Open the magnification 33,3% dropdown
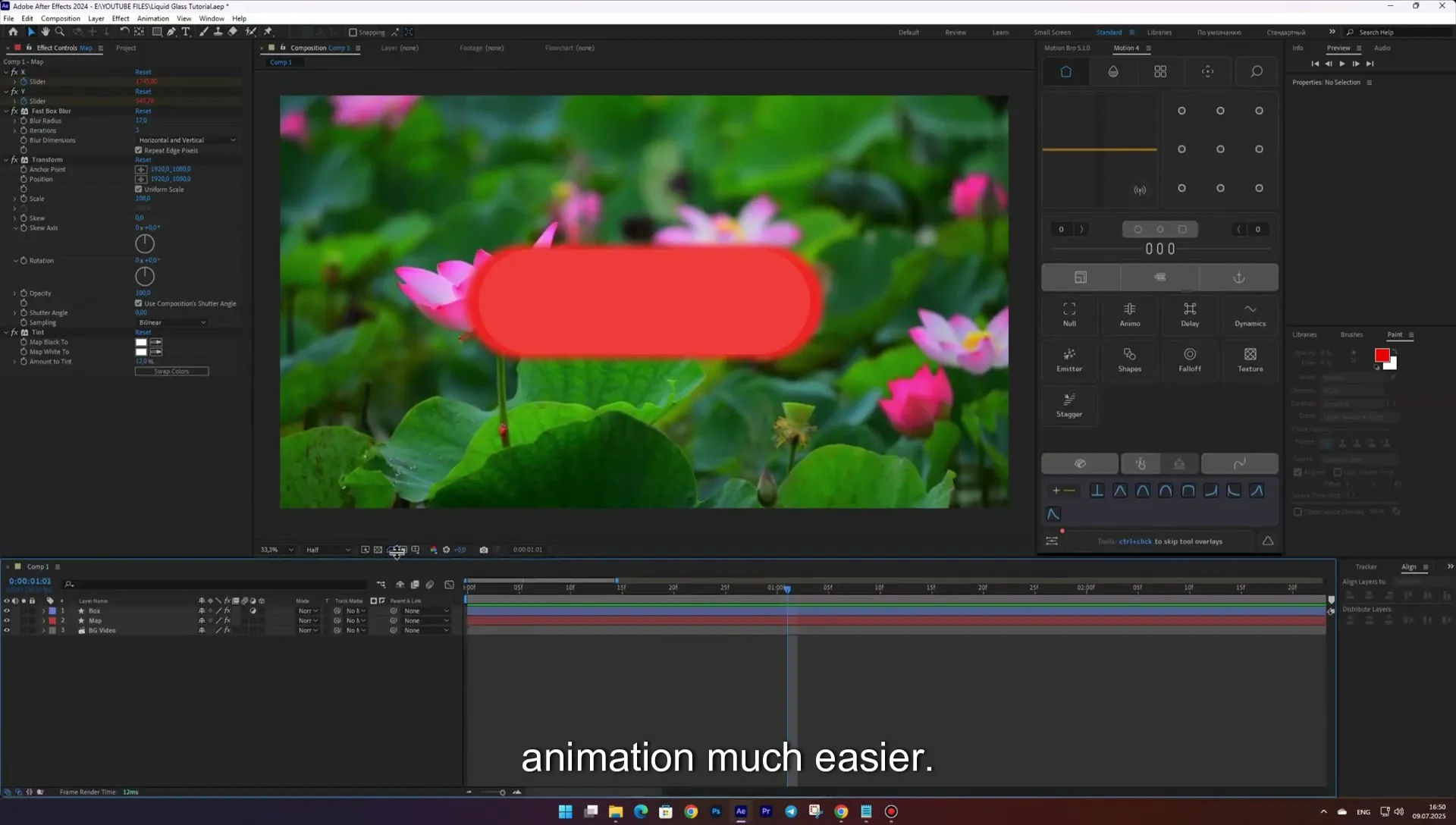The image size is (1456, 825). tap(276, 550)
